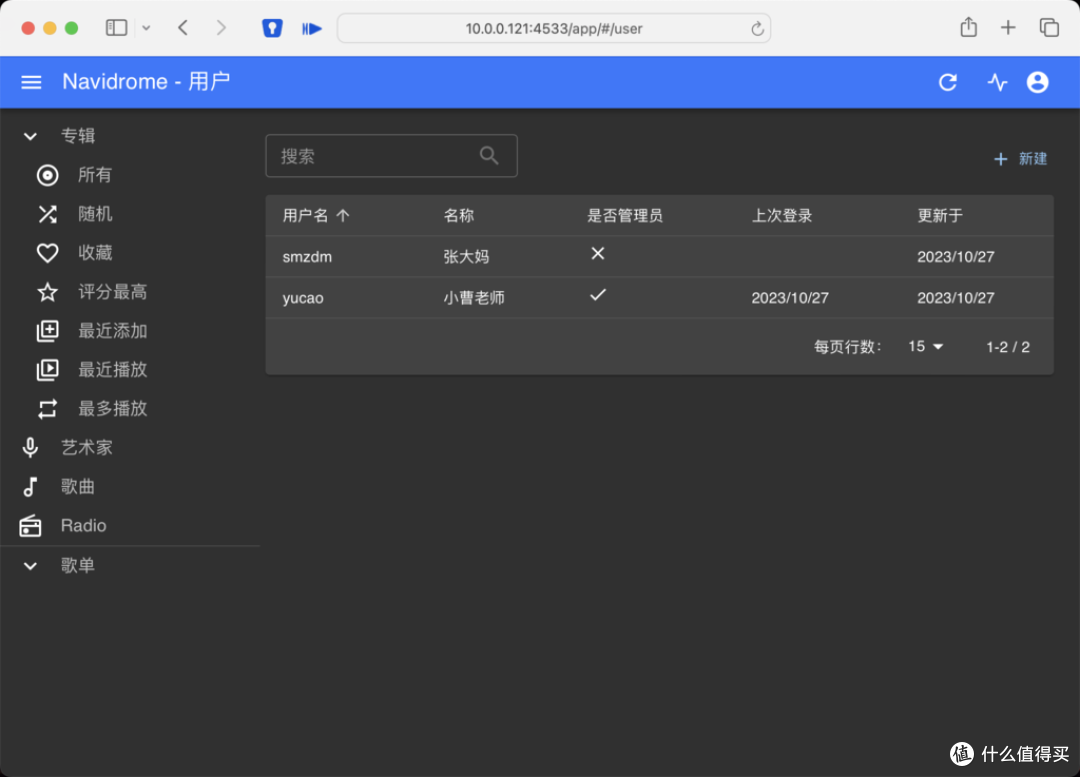
Task: Click the 1-2 / 2 pagination text
Action: point(1008,347)
